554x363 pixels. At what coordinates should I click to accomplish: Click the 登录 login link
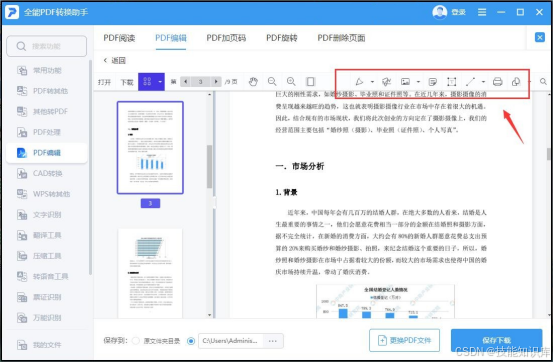point(458,12)
